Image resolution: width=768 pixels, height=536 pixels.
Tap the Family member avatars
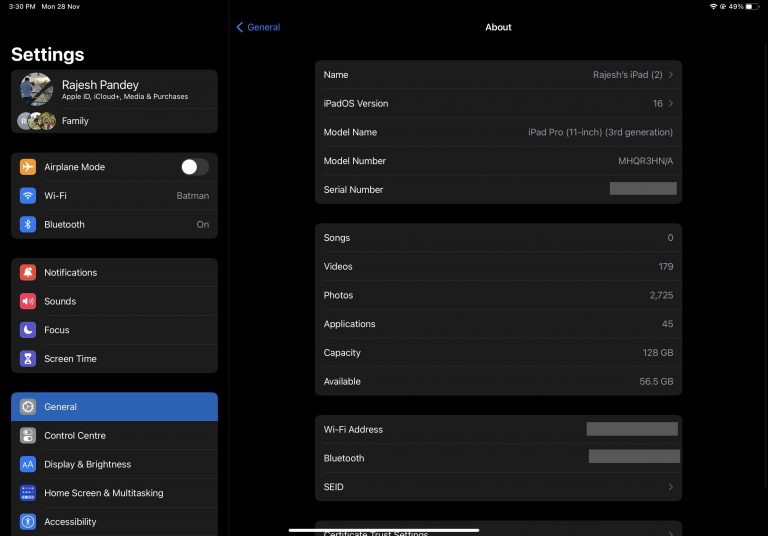pos(37,121)
